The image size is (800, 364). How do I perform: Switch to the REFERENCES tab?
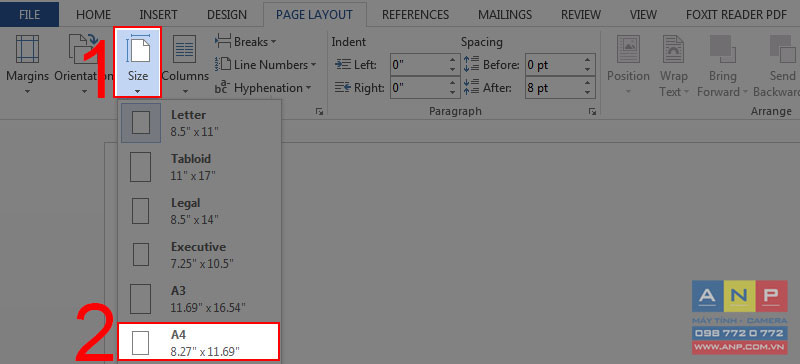415,15
